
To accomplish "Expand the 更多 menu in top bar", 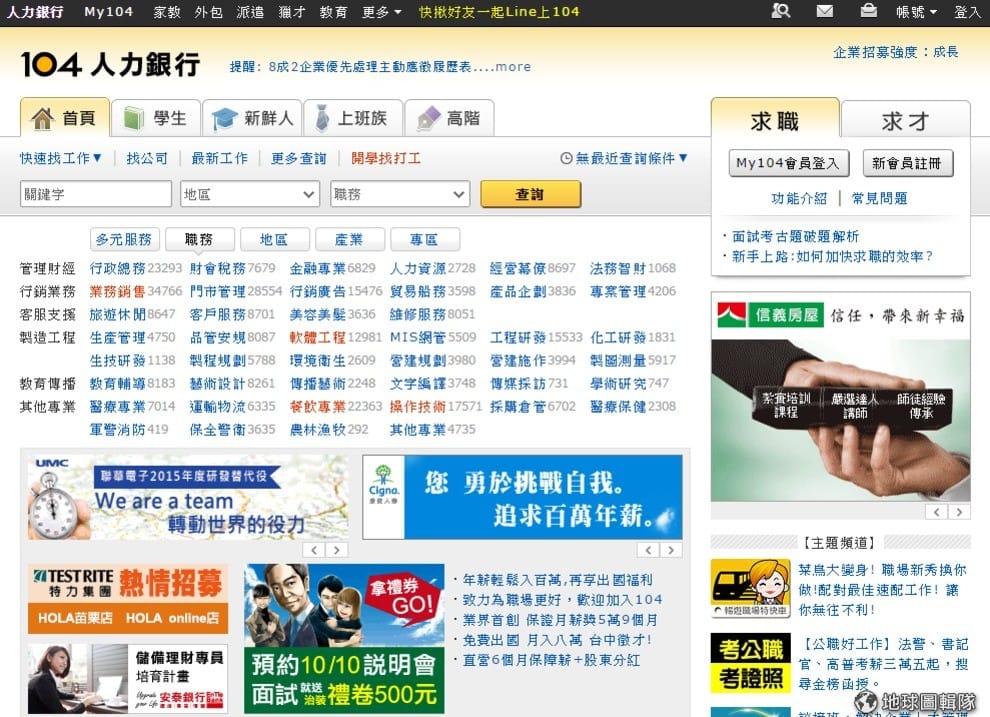I will click(381, 11).
